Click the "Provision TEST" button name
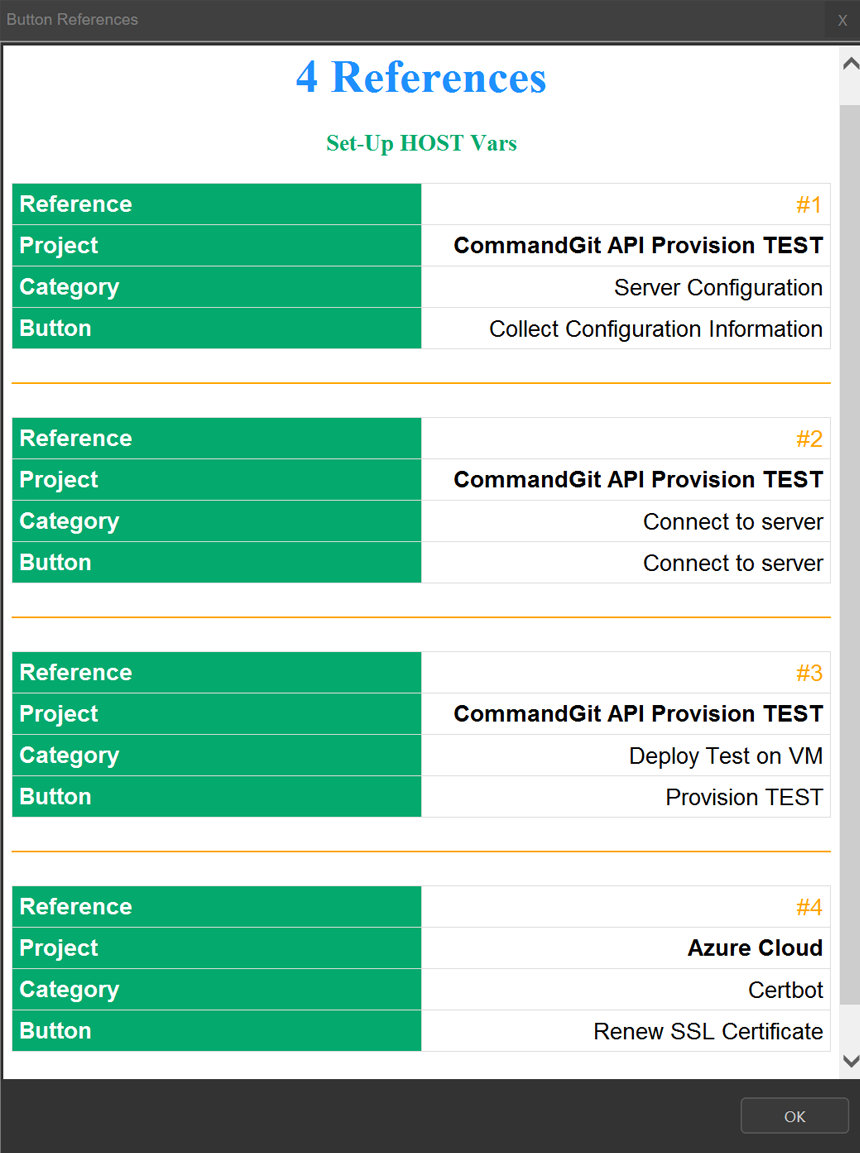 [x=744, y=797]
